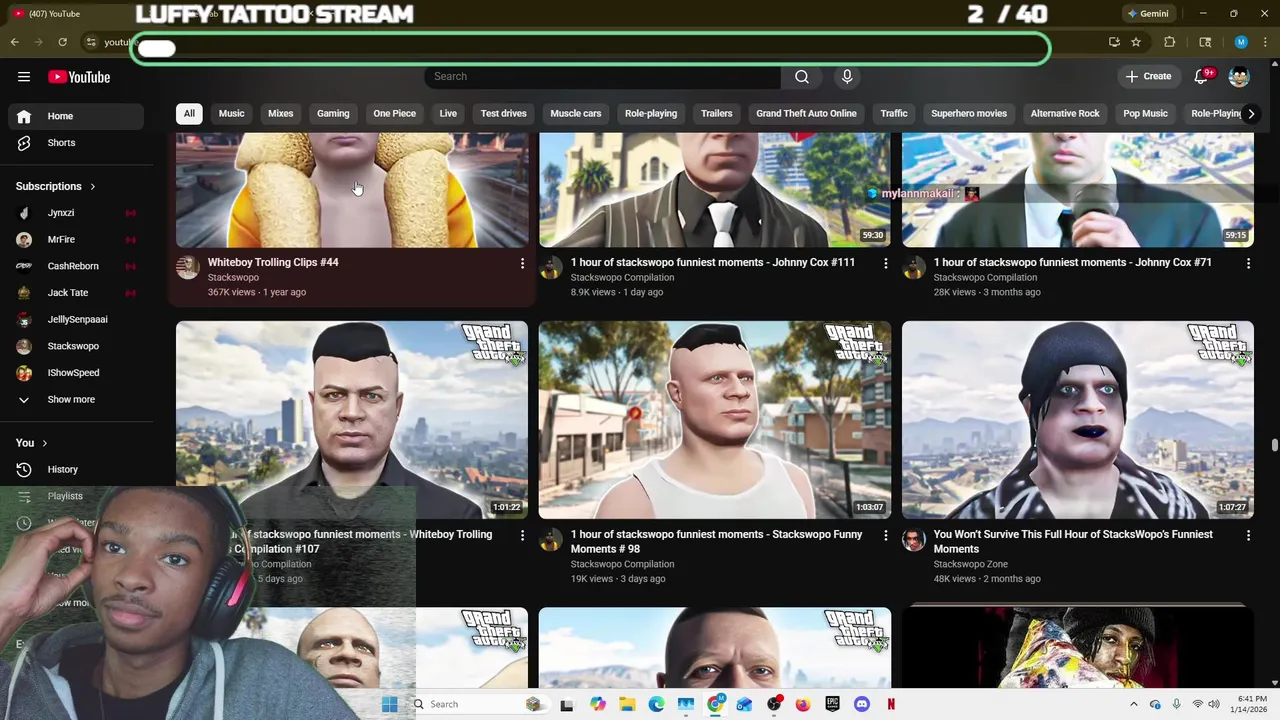Open Firefox from the taskbar
Screen dimensions: 1280x720
click(x=803, y=704)
